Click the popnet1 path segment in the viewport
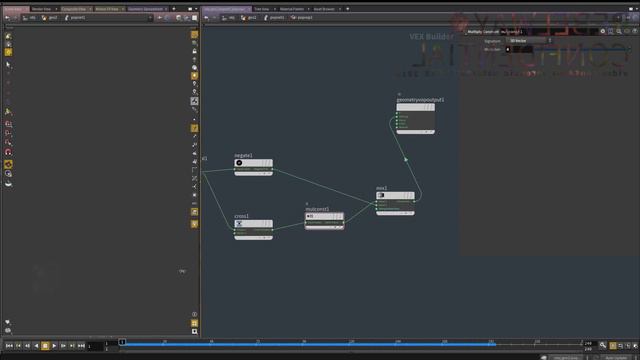The height and width of the screenshot is (360, 640). 75,18
